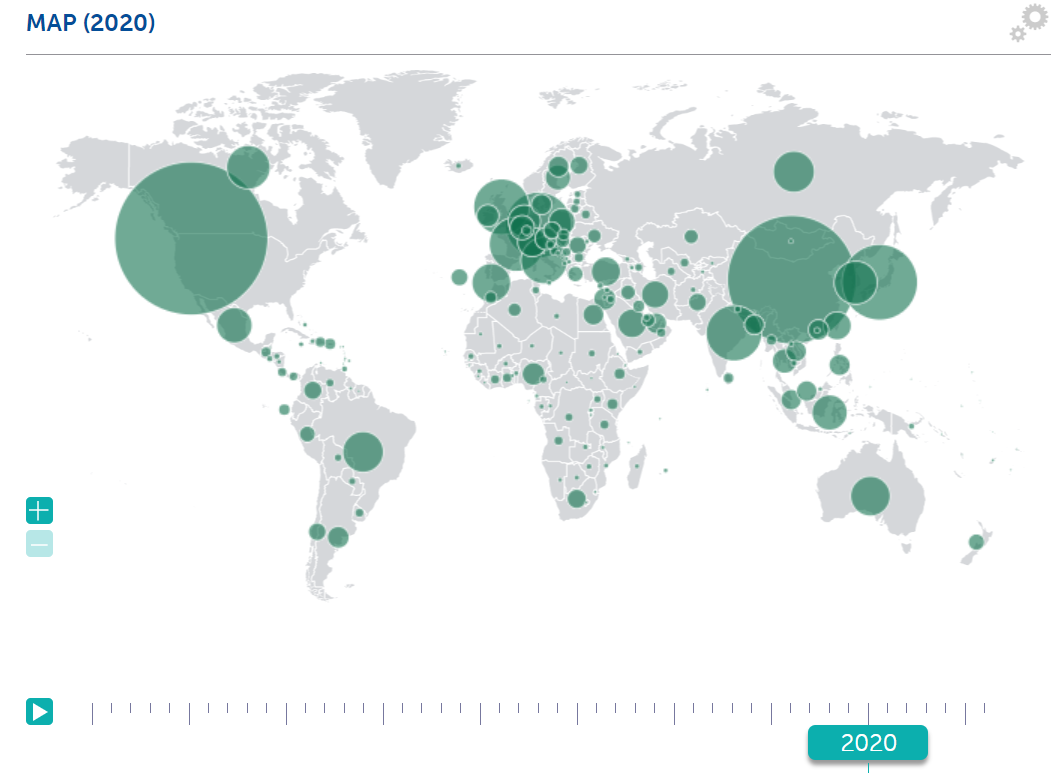Image resolution: width=1055 pixels, height=773 pixels.
Task: Click the Indonesia data bubble
Action: coord(829,412)
